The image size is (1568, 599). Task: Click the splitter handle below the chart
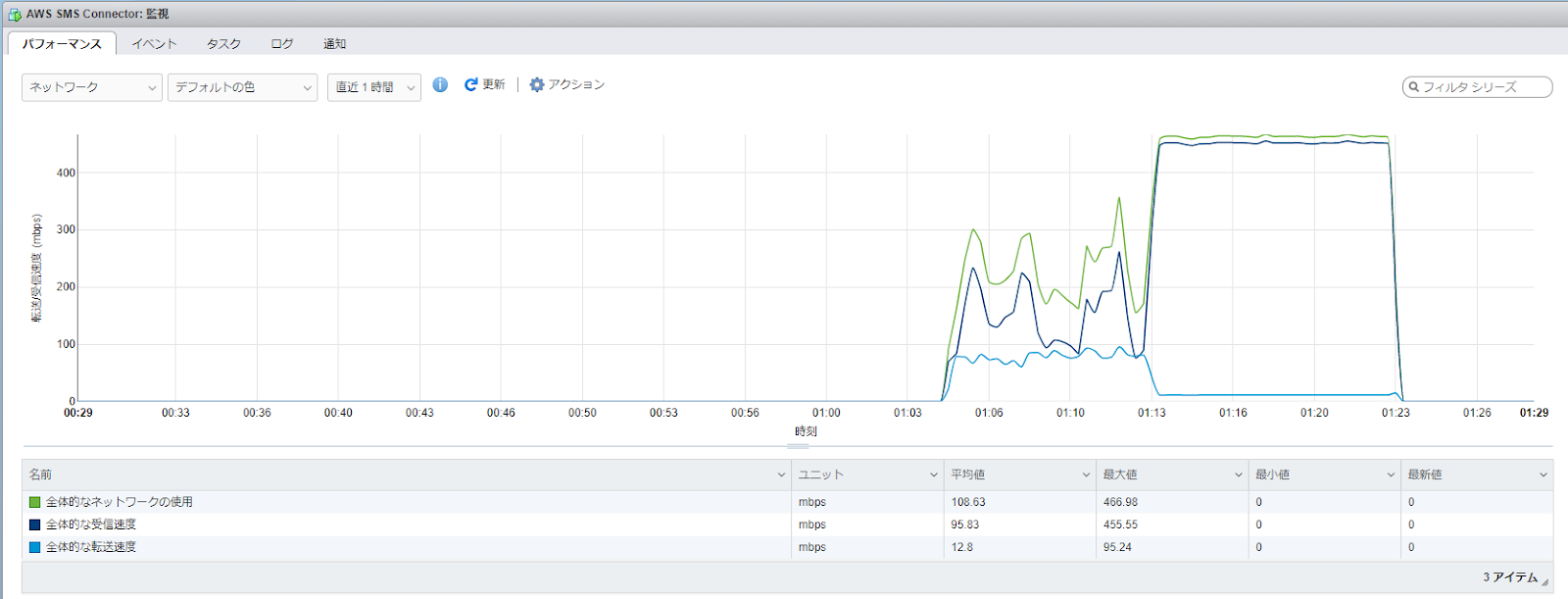(798, 446)
